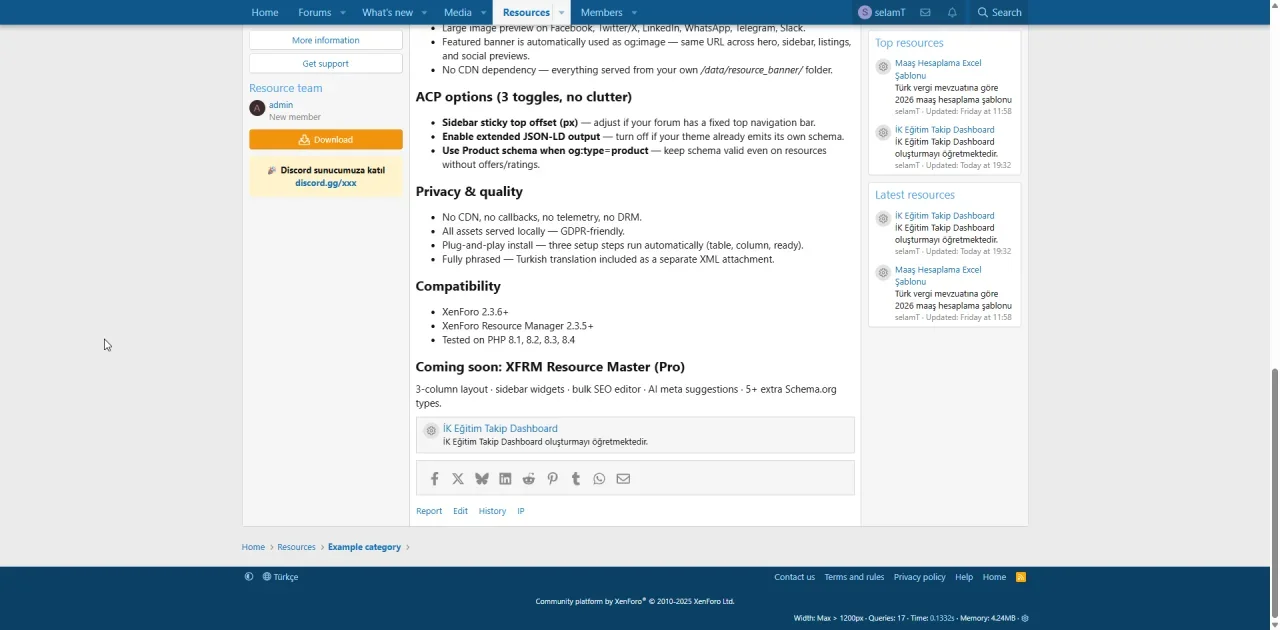Open Latest resources Maaş Hesaplama Excel Şablonu

[x=938, y=276]
